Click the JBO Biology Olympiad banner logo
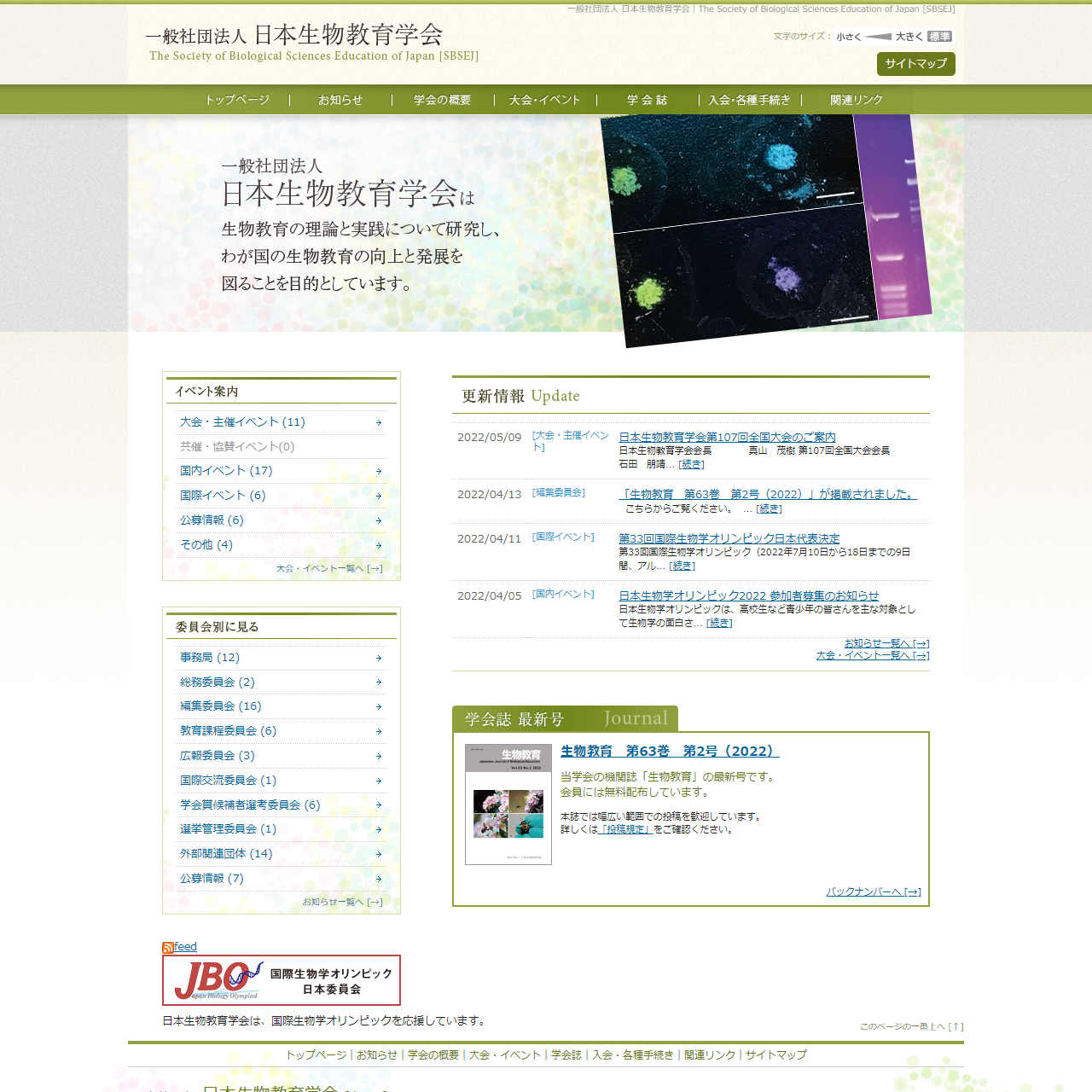This screenshot has height=1092, width=1092. click(x=282, y=980)
